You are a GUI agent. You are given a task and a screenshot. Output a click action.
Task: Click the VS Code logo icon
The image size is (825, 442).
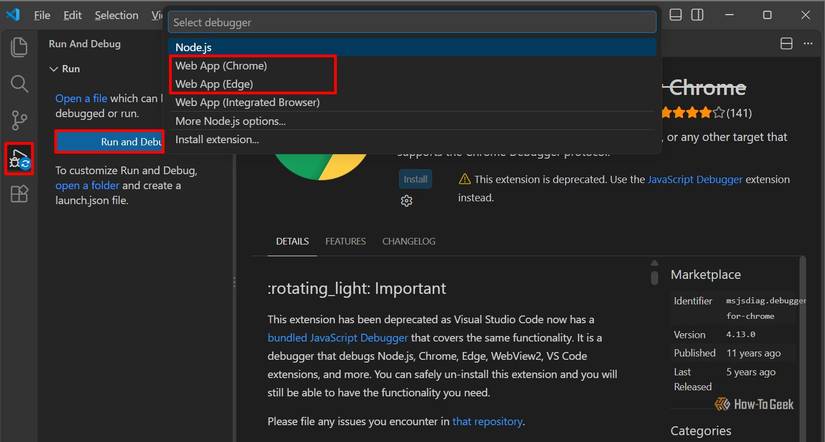point(13,15)
